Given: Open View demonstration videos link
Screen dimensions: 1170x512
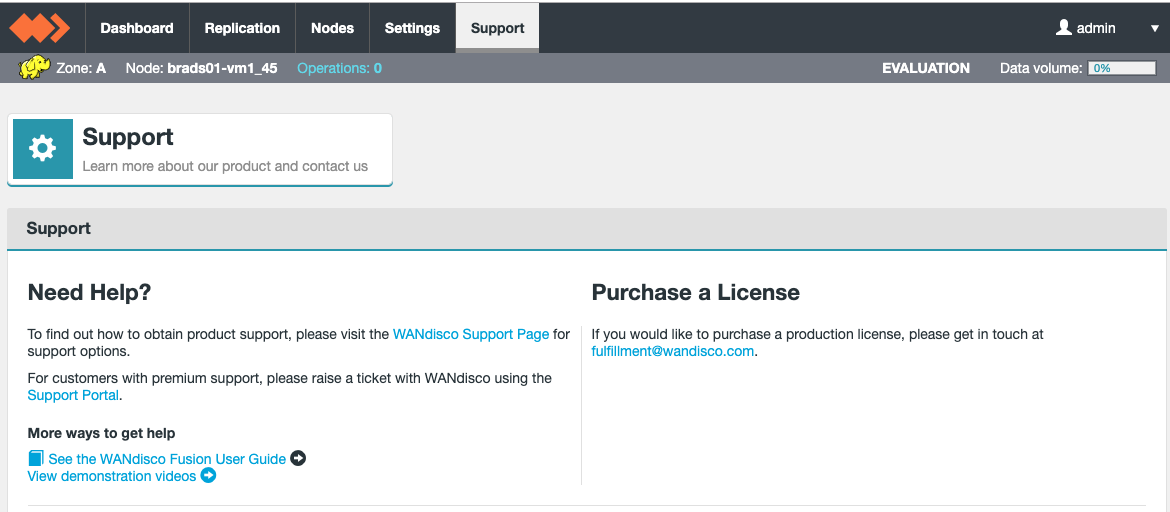Looking at the screenshot, I should pos(112,476).
